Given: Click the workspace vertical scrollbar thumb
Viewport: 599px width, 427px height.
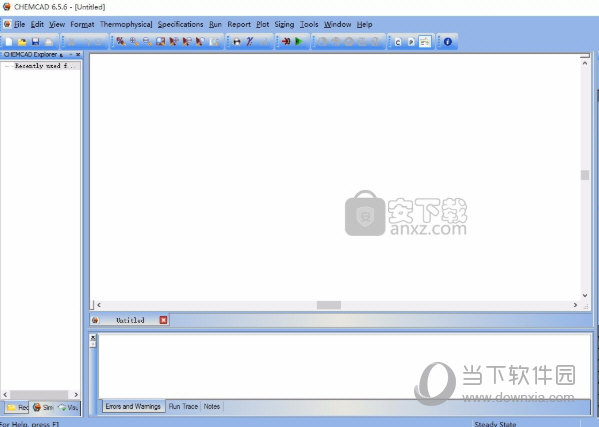Looking at the screenshot, I should pos(585,175).
